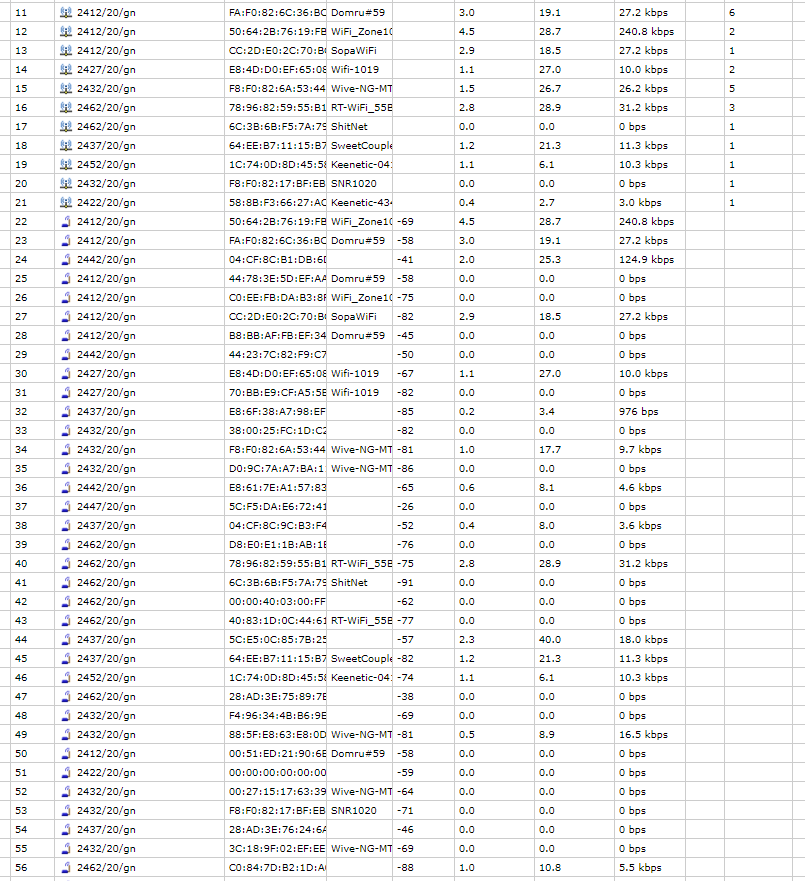Select the antenna icon next to SopaWiFi
805x881 pixels.
63,51
